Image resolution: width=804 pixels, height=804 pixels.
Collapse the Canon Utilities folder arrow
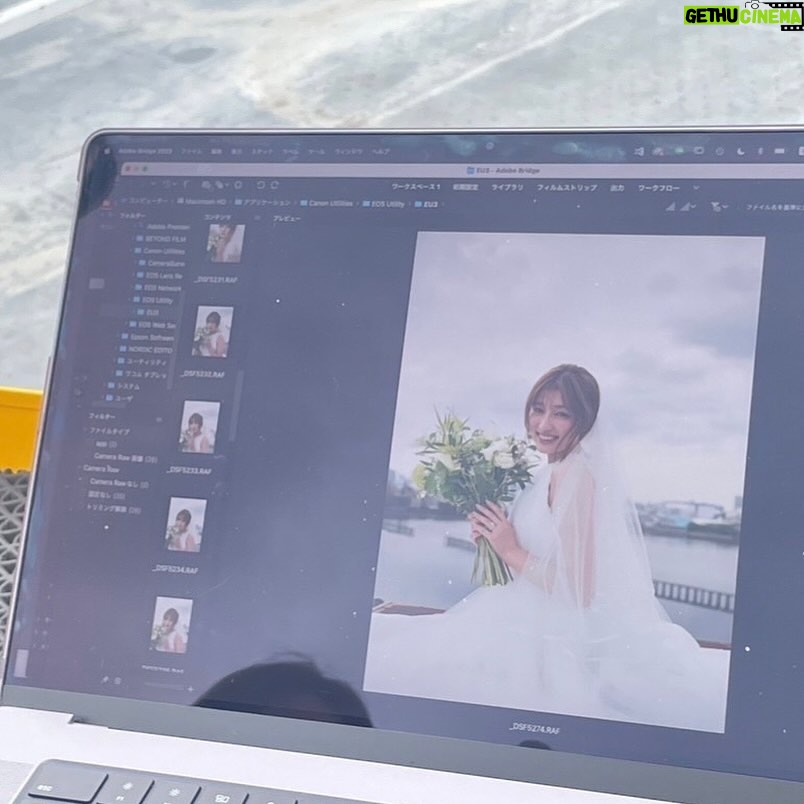(130, 251)
